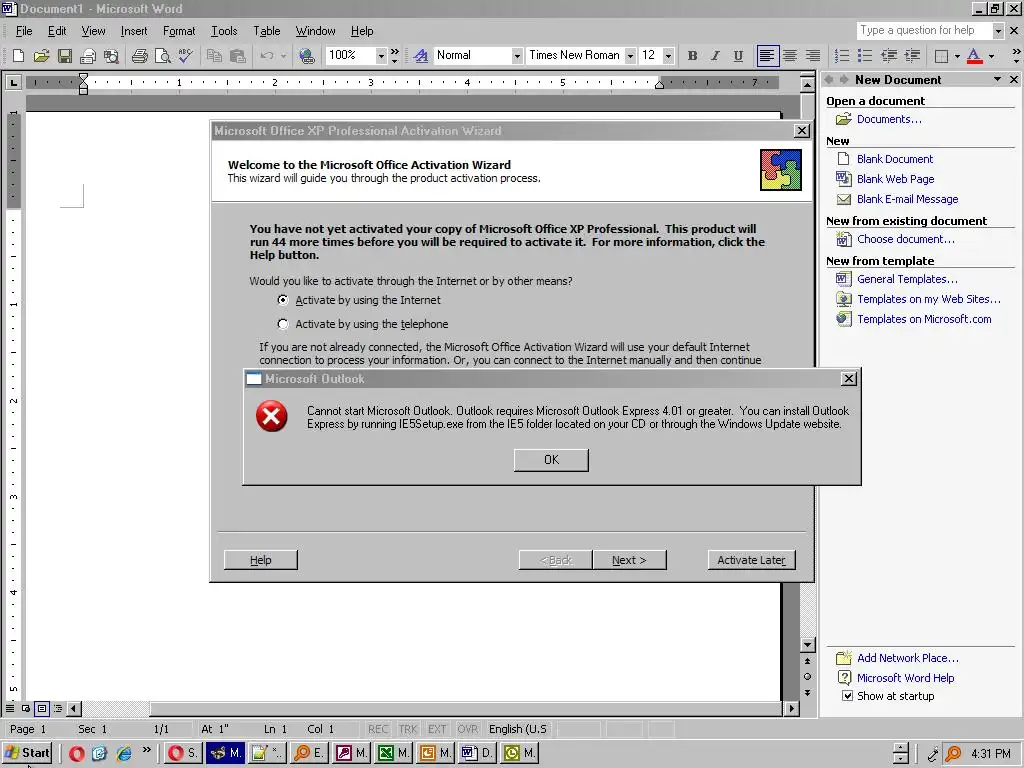
Task: Click the Decrease Indent icon
Action: [x=889, y=56]
